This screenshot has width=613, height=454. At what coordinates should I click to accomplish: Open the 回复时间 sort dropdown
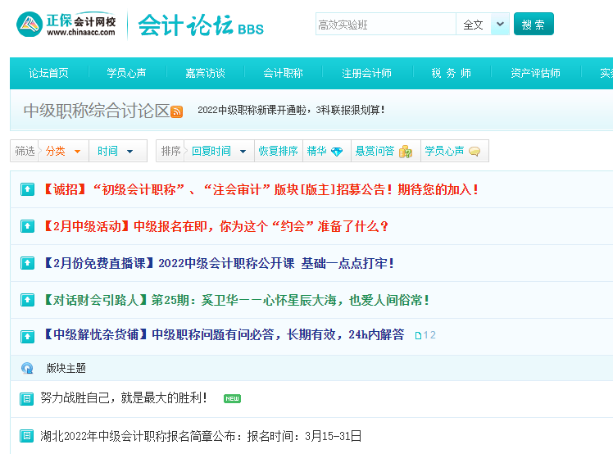point(217,151)
